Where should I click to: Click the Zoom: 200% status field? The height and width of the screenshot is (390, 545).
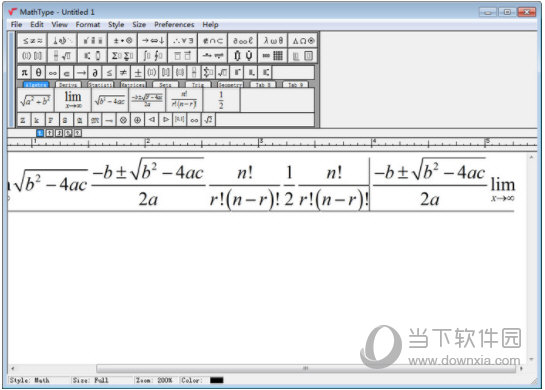(x=154, y=380)
